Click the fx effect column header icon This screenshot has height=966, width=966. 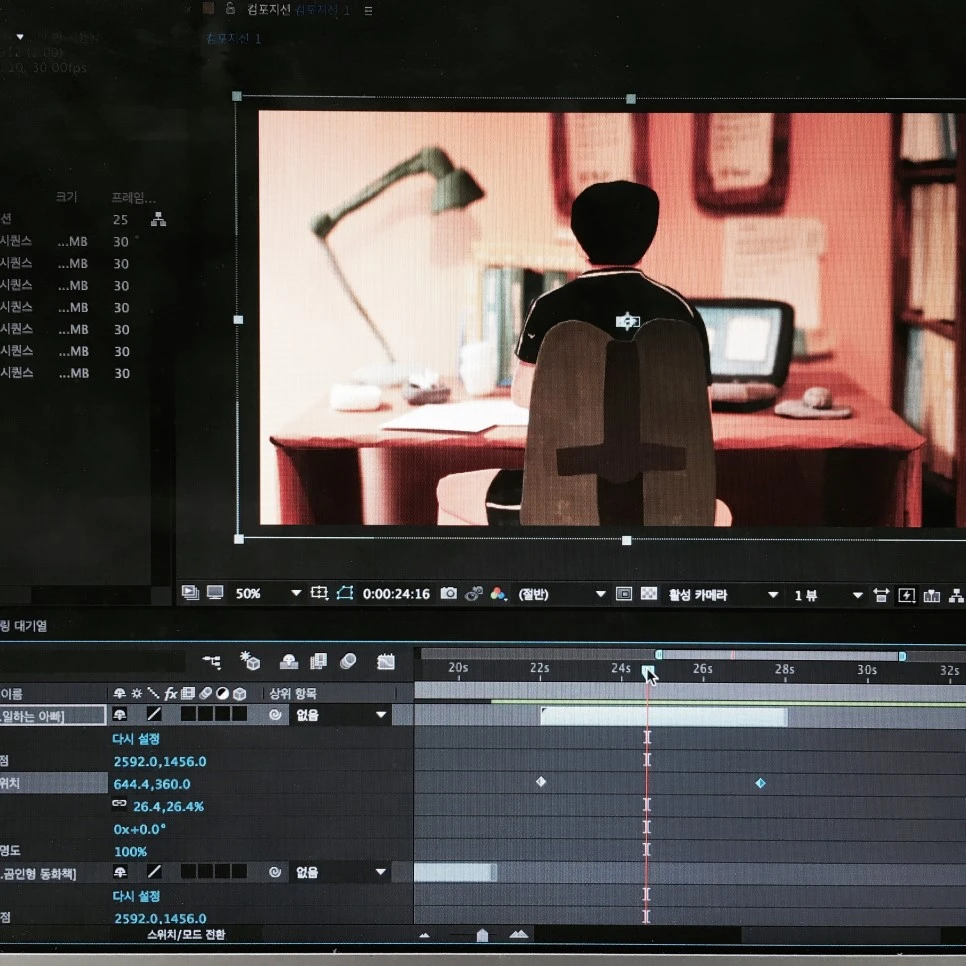171,694
